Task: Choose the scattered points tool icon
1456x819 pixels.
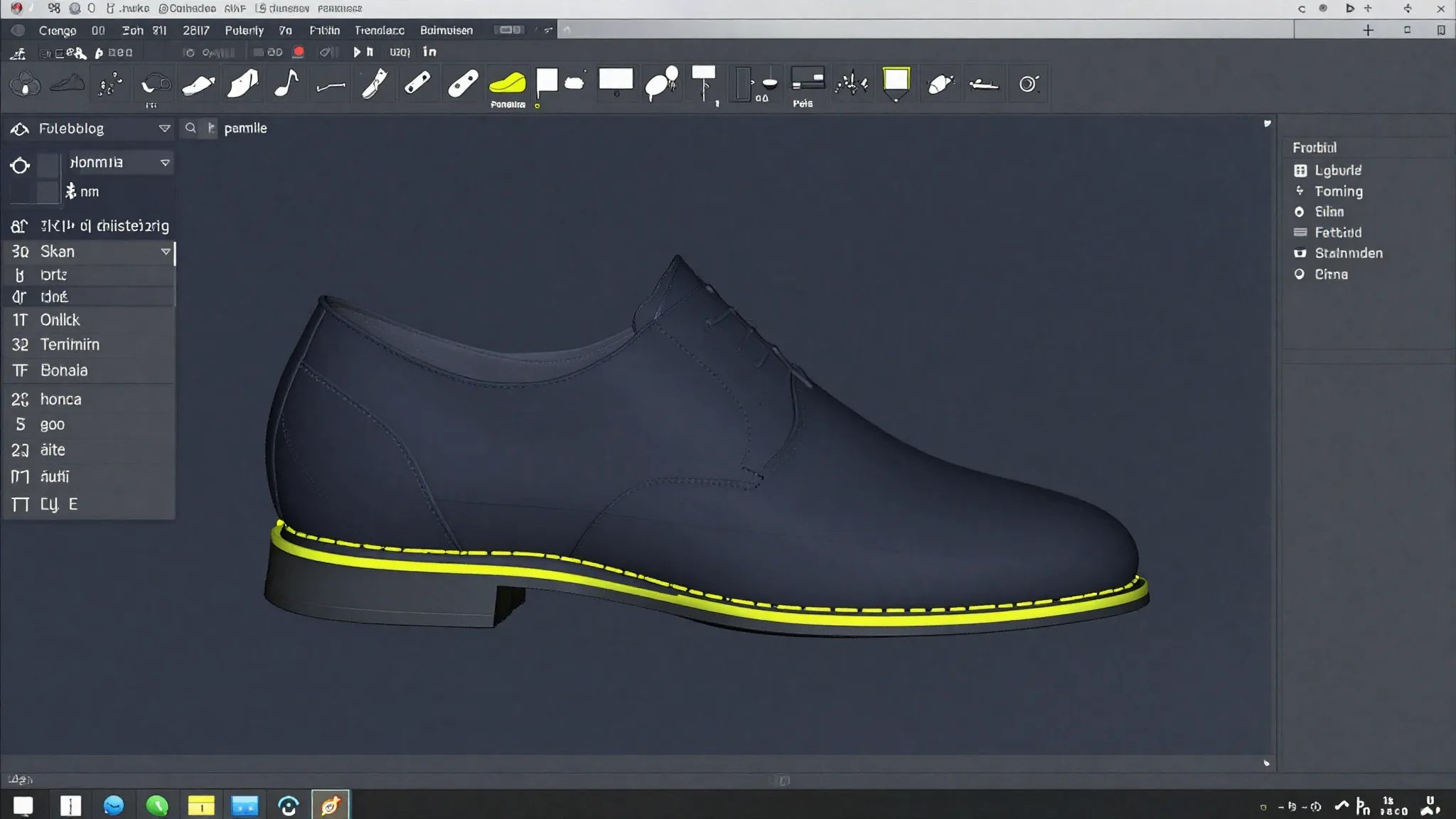Action: 110,85
